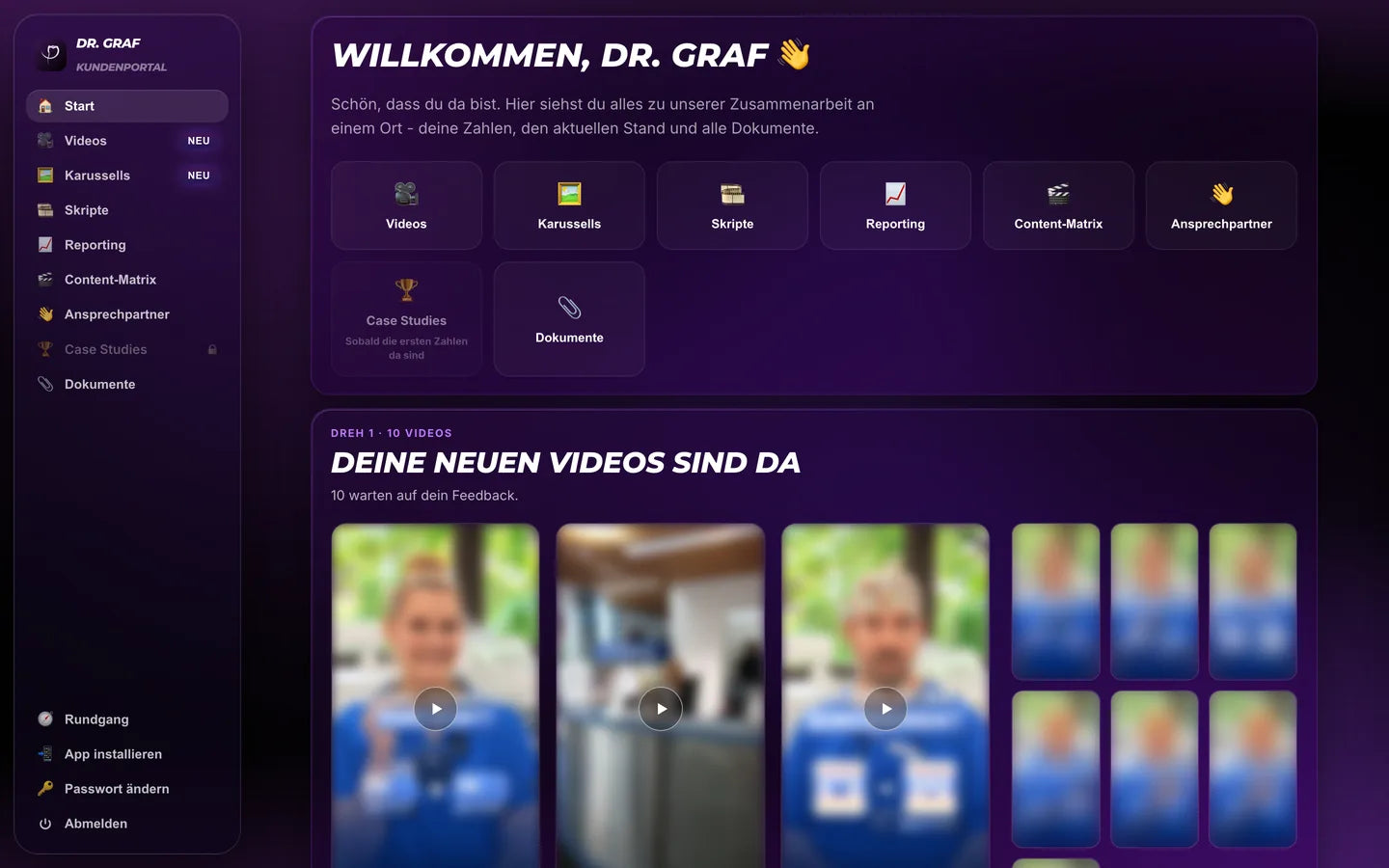
Task: Play the first video with blonde woman
Action: coord(436,709)
